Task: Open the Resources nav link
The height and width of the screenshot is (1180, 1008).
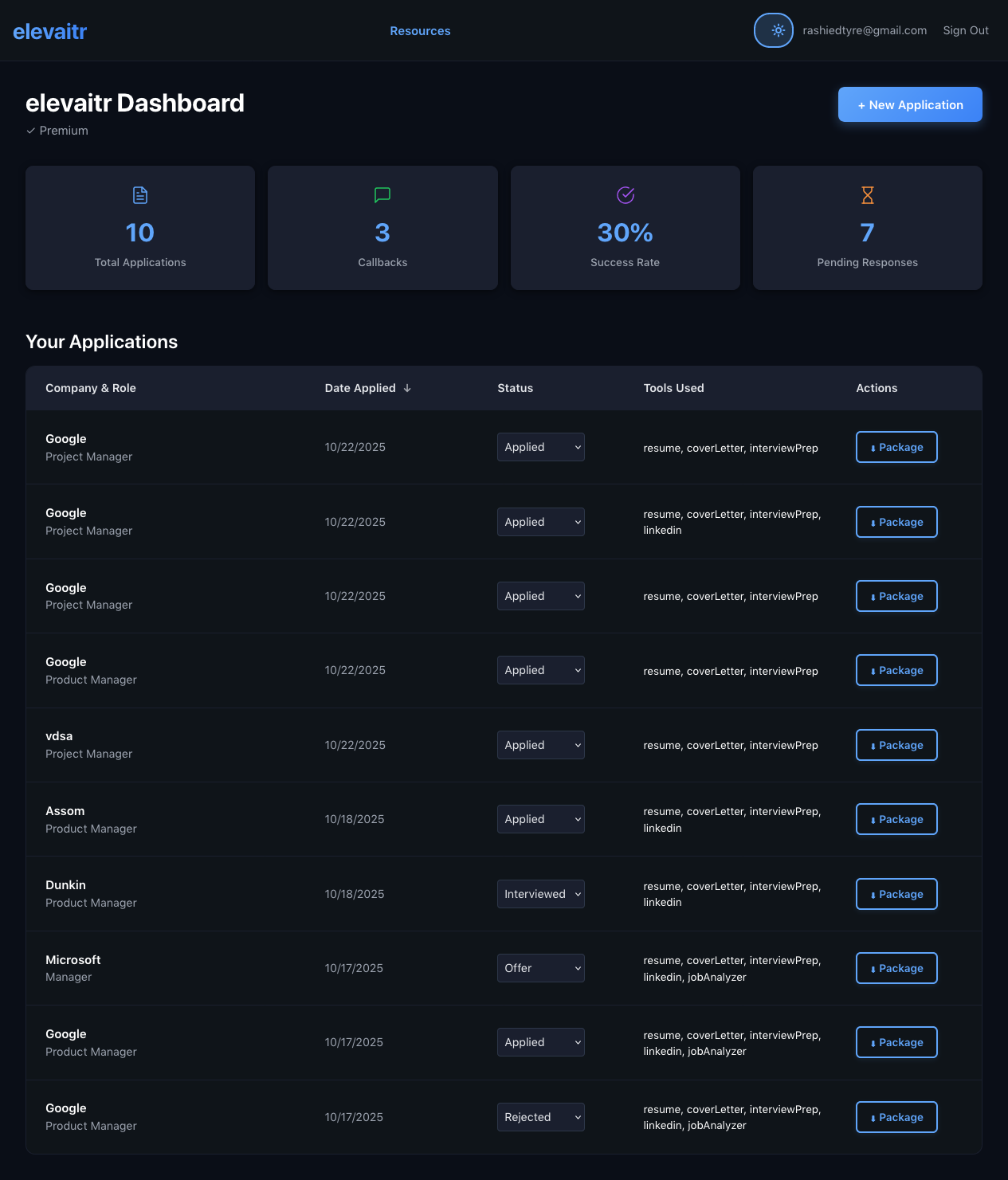Action: 420,31
